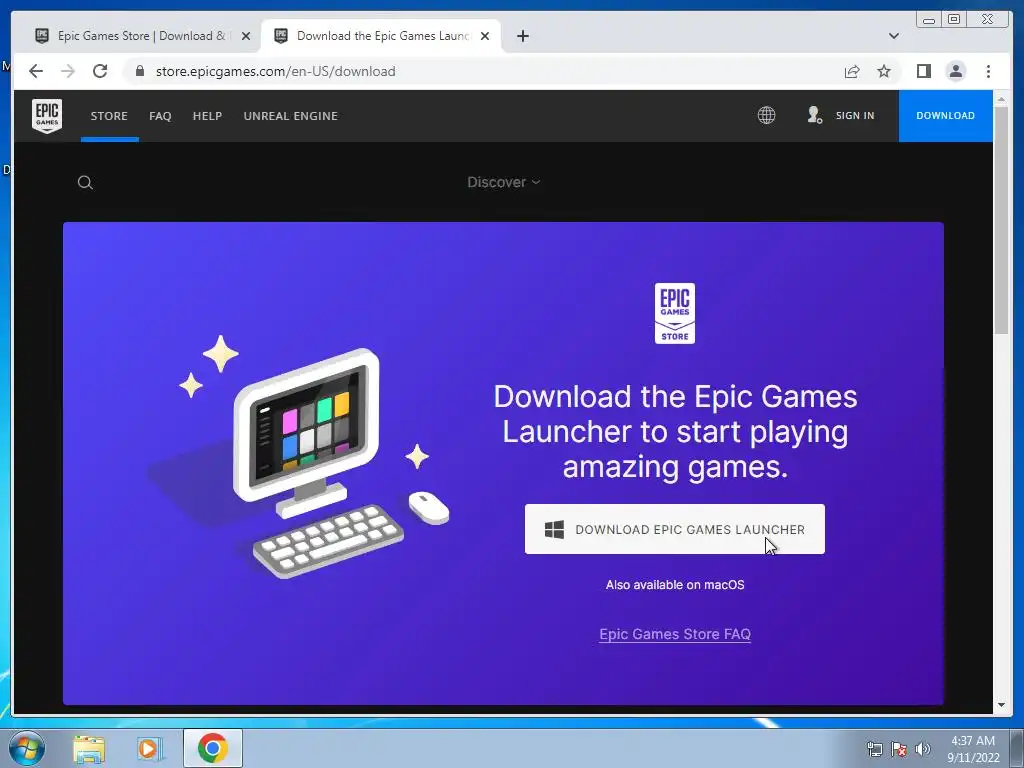Click the network icon in the system tray
Screen dimensions: 1024x768
pyautogui.click(x=874, y=748)
